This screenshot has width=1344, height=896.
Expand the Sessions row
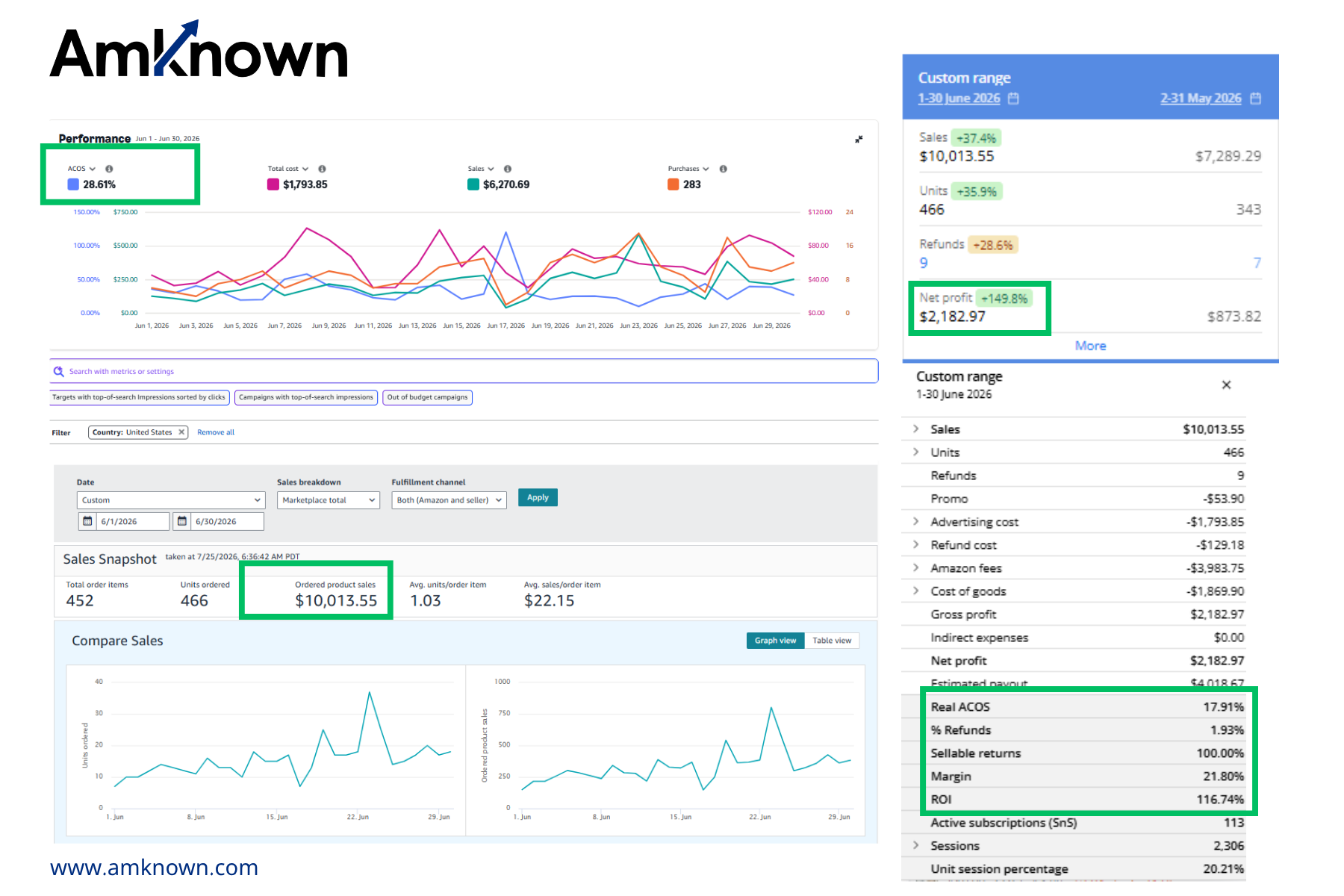coord(915,846)
